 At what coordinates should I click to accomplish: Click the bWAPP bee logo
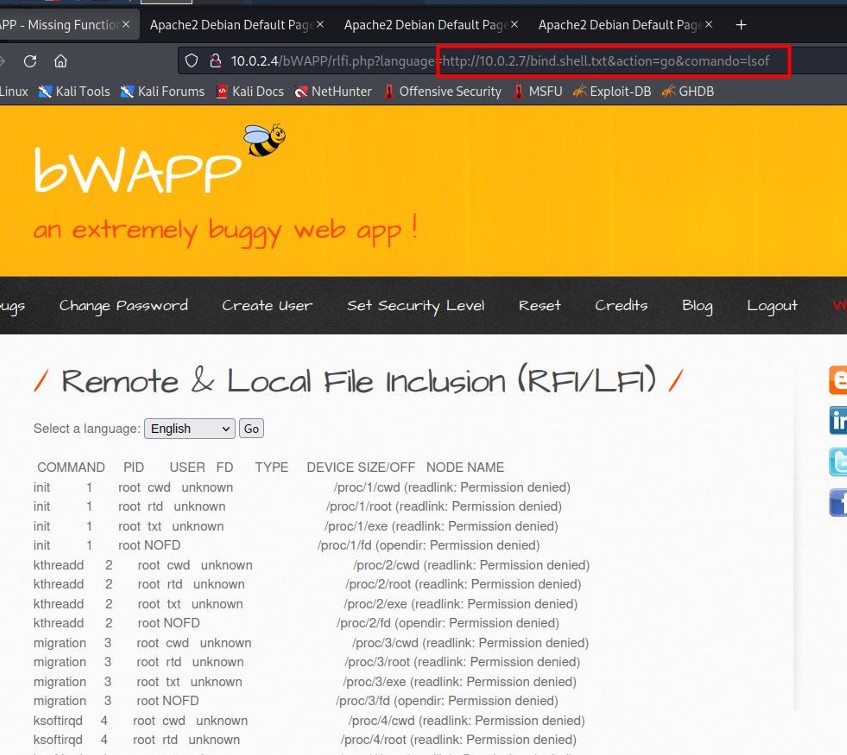coord(264,140)
